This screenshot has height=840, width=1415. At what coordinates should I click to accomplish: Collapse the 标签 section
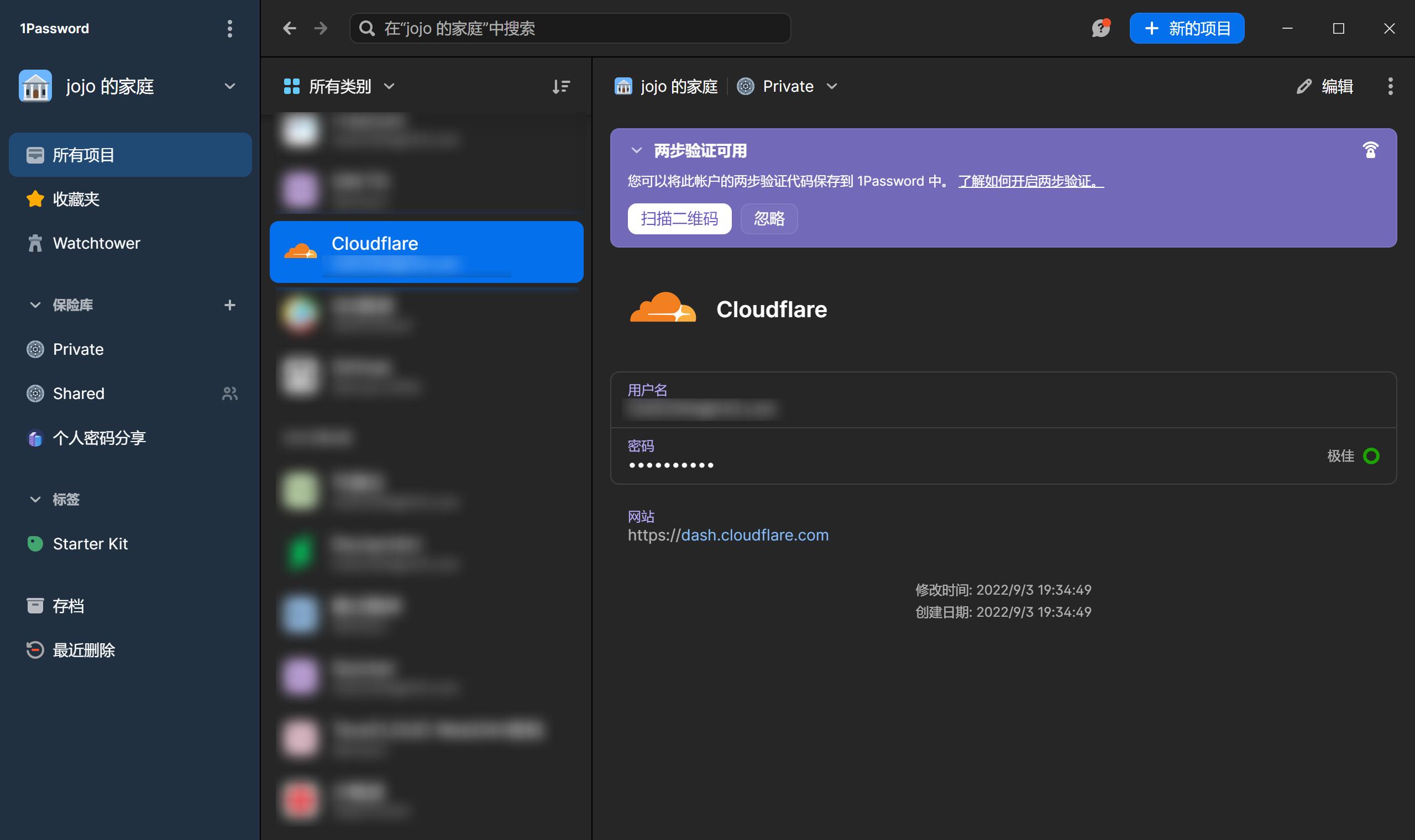(x=35, y=499)
